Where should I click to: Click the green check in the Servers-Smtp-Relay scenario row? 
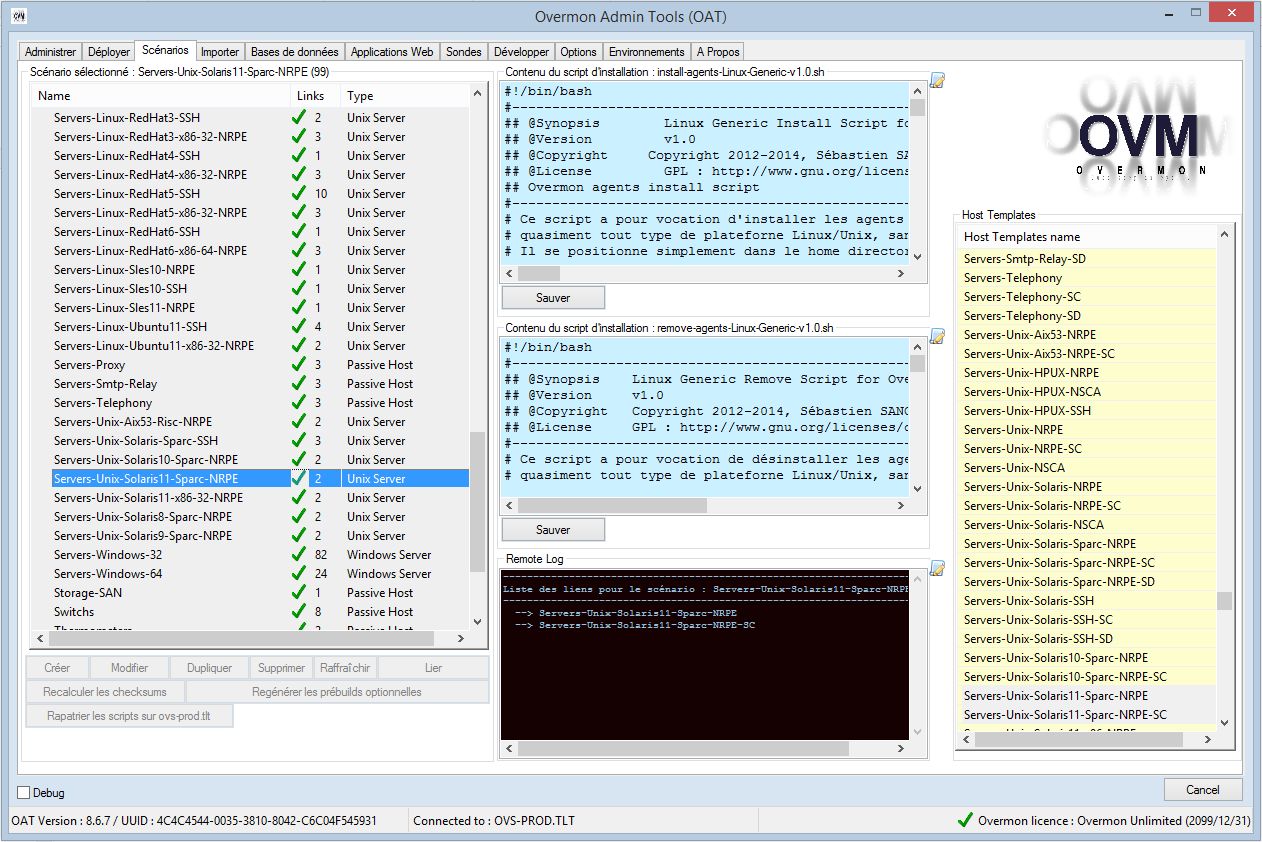tap(298, 384)
